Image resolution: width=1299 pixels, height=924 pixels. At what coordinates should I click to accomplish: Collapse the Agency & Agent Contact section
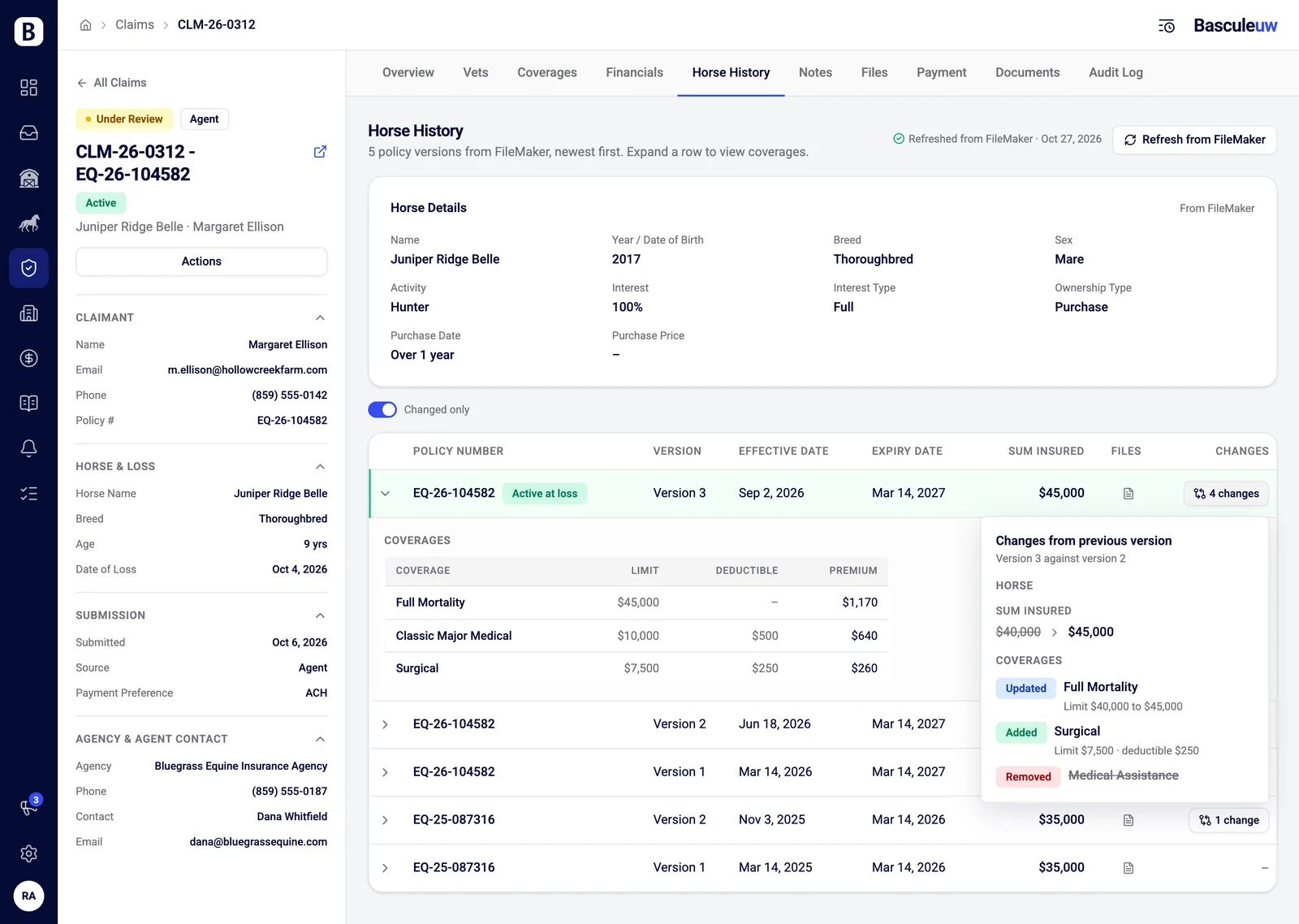click(320, 739)
